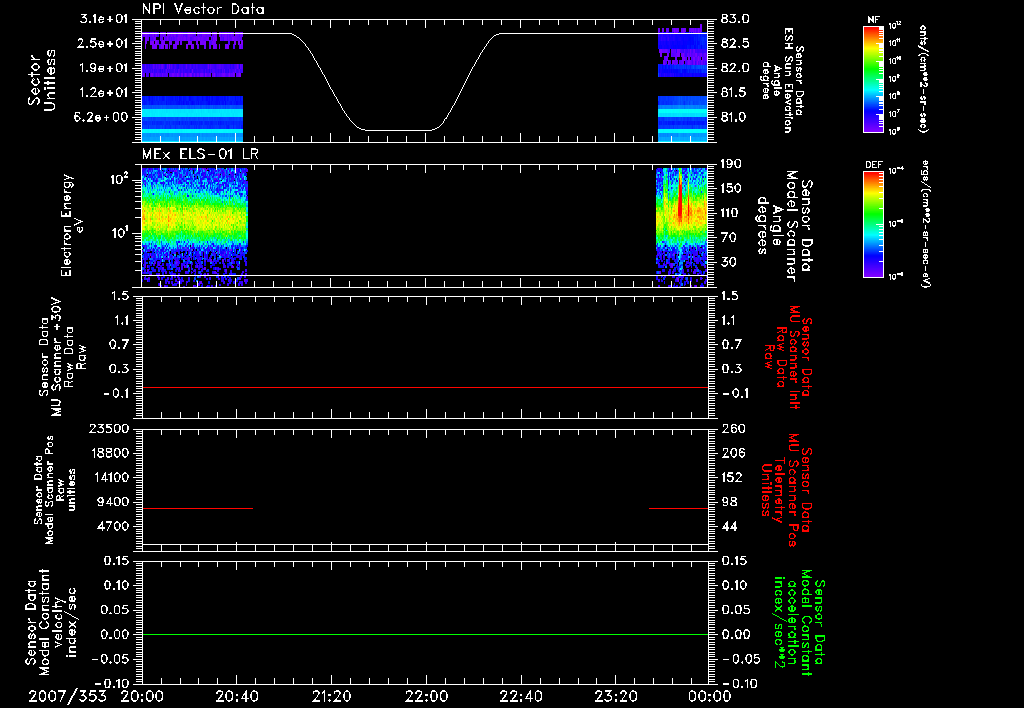Click the "4700" scanner position tick
Viewport: 1024px width, 708px height.
click(x=112, y=526)
